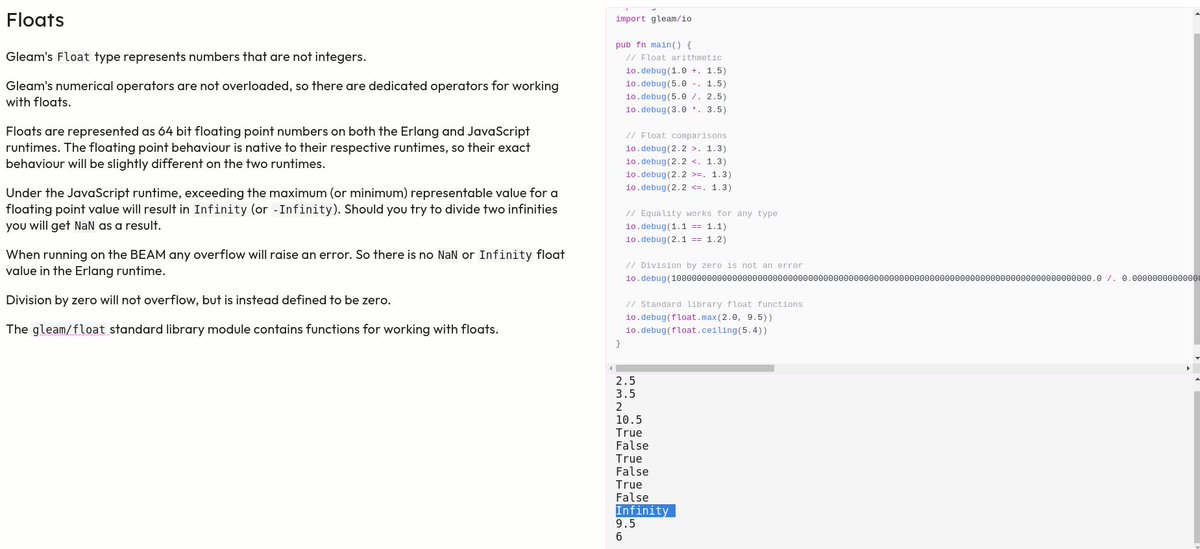1200x549 pixels.
Task: Click the 'io.debug(5.0 /. 2.5)' line
Action: point(676,97)
